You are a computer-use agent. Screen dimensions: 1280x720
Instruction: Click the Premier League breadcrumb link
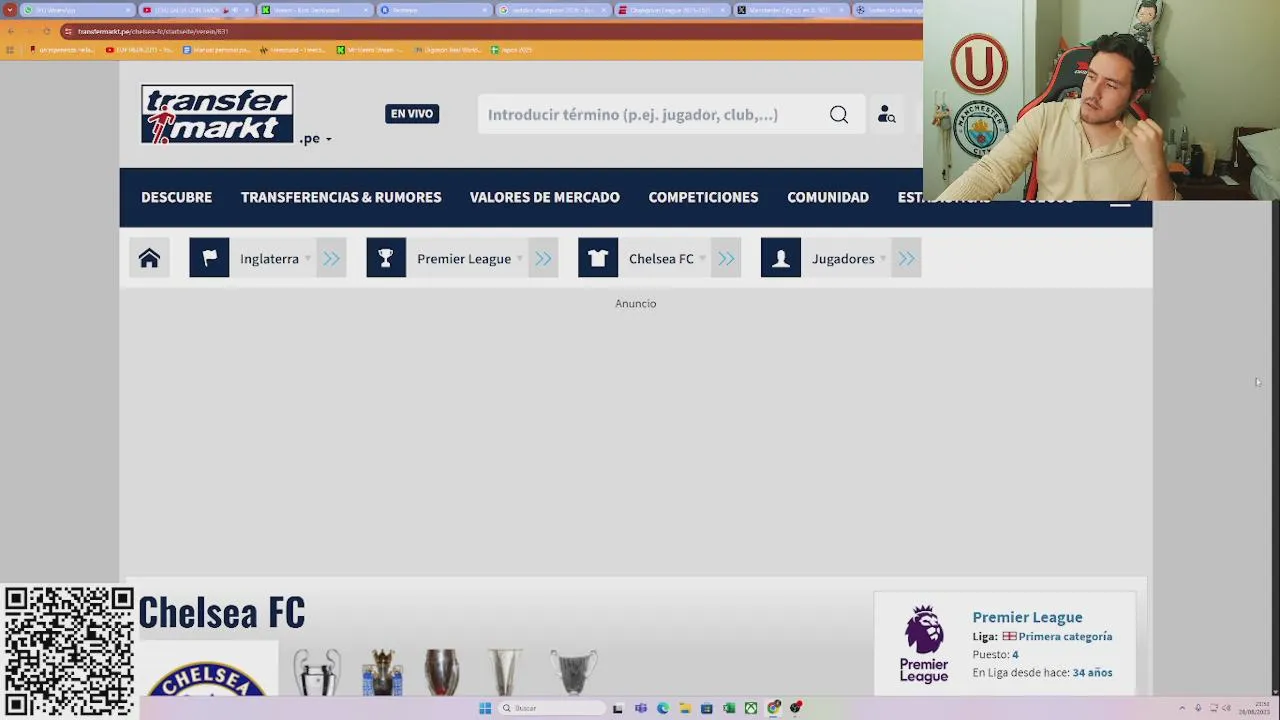click(x=464, y=259)
